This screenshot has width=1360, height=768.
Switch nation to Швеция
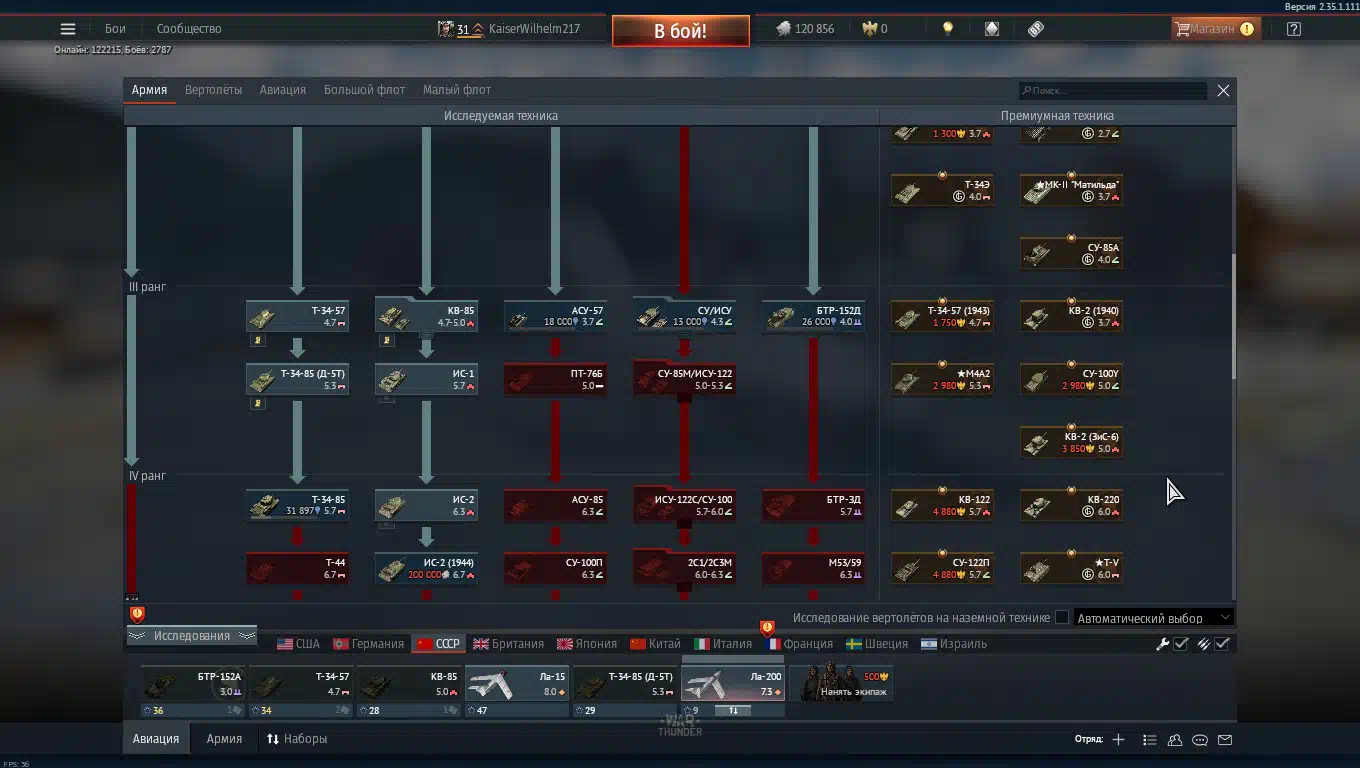877,644
